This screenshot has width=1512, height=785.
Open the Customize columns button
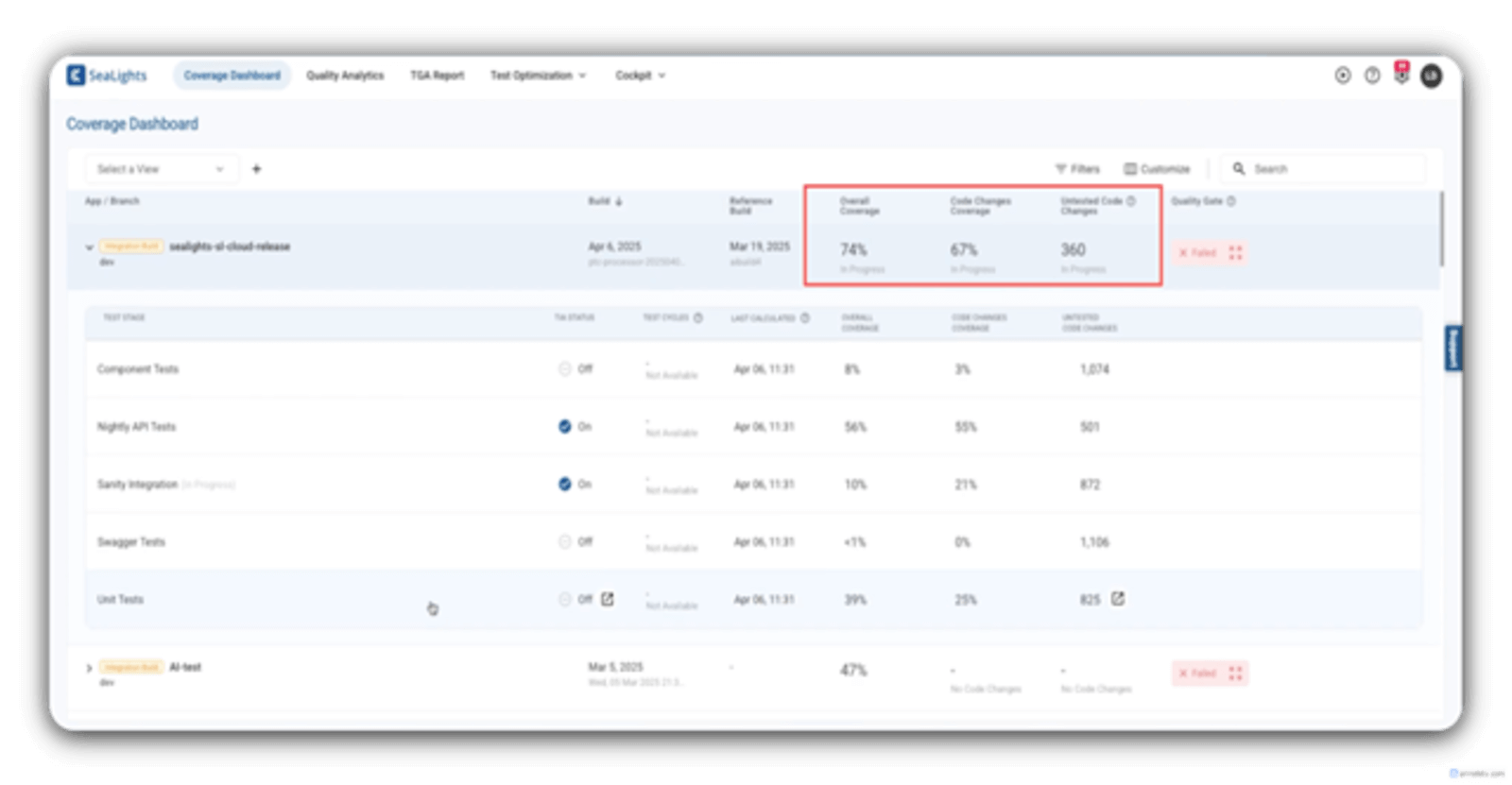(1157, 169)
